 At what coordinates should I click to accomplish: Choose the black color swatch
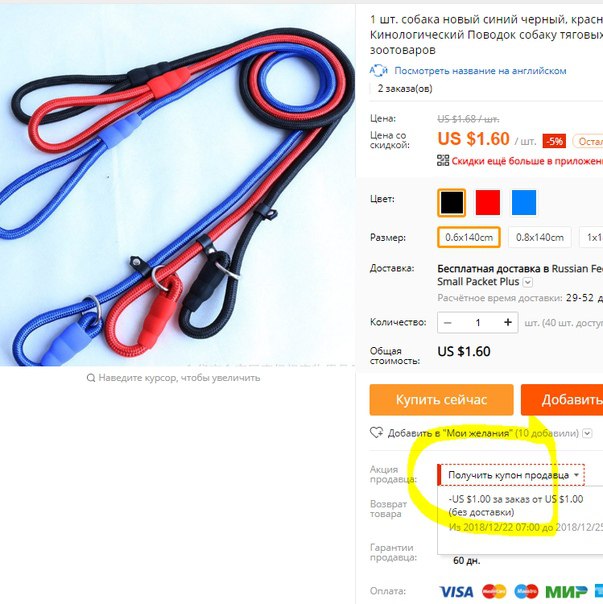pos(452,203)
